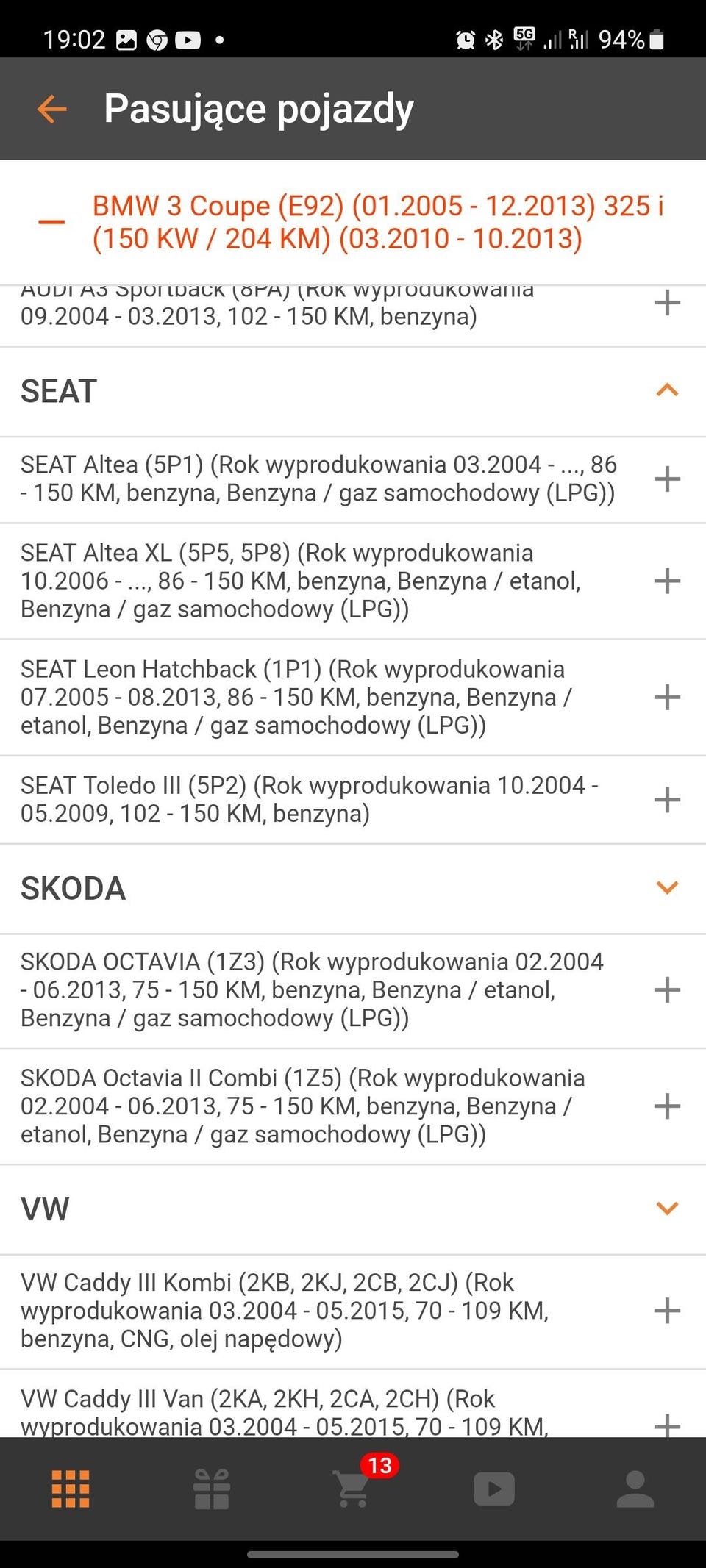Open the gift offers tab
This screenshot has width=706, height=1568.
coord(212,1489)
